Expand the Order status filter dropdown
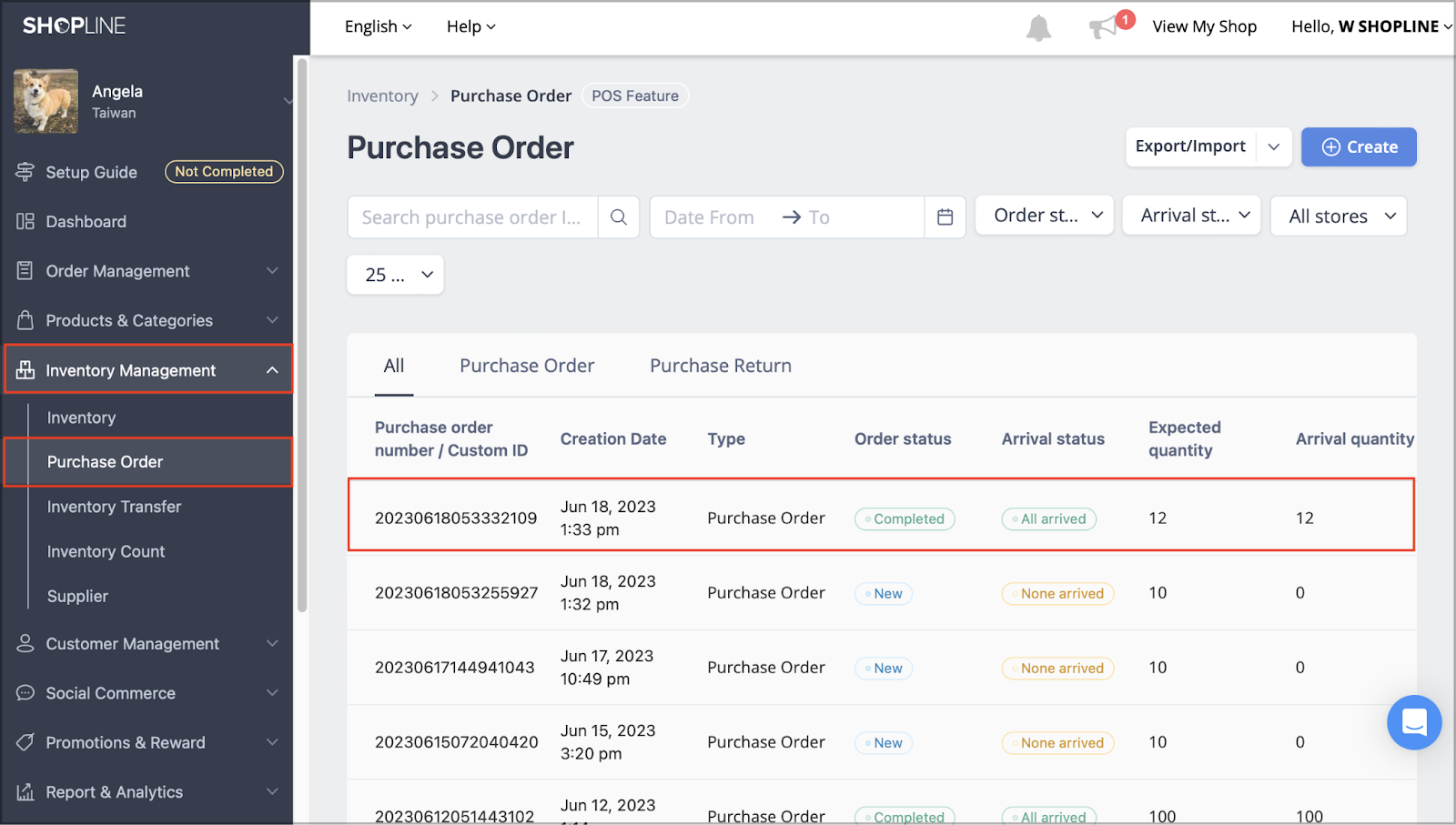 pos(1043,215)
